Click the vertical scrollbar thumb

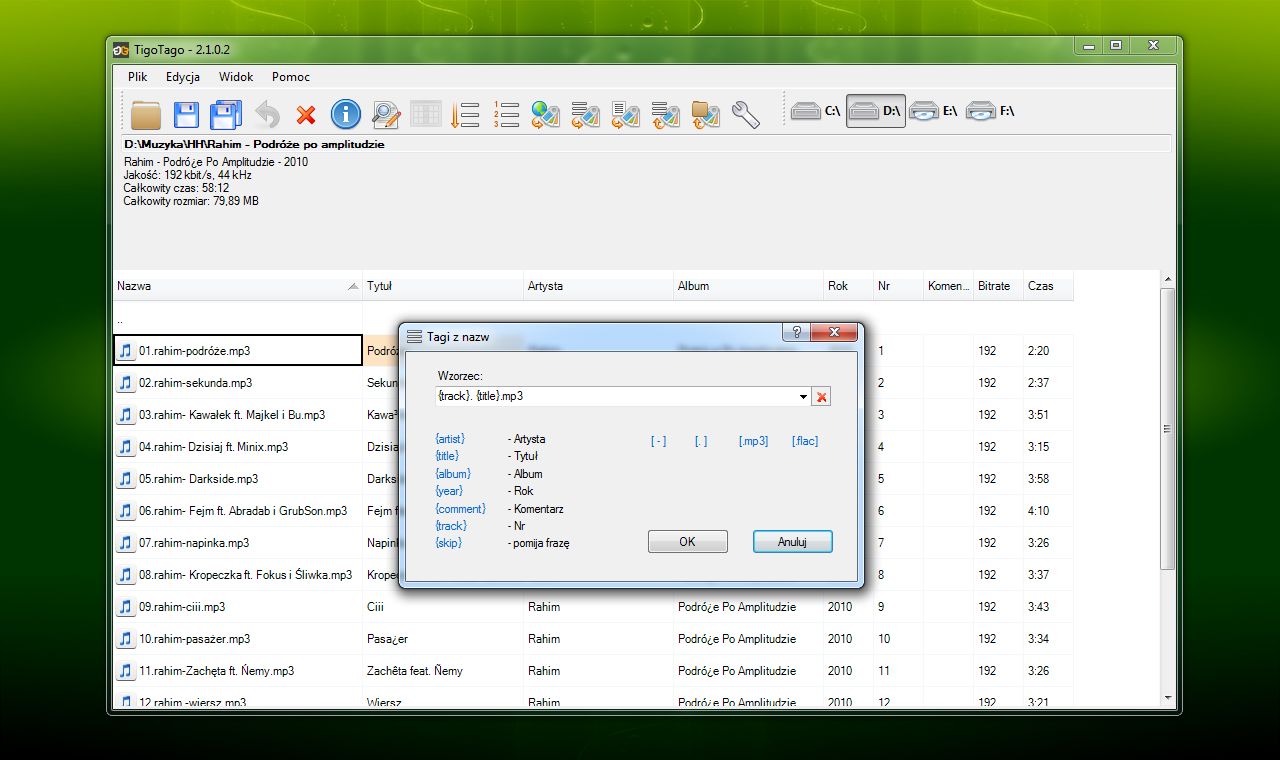coord(1167,429)
